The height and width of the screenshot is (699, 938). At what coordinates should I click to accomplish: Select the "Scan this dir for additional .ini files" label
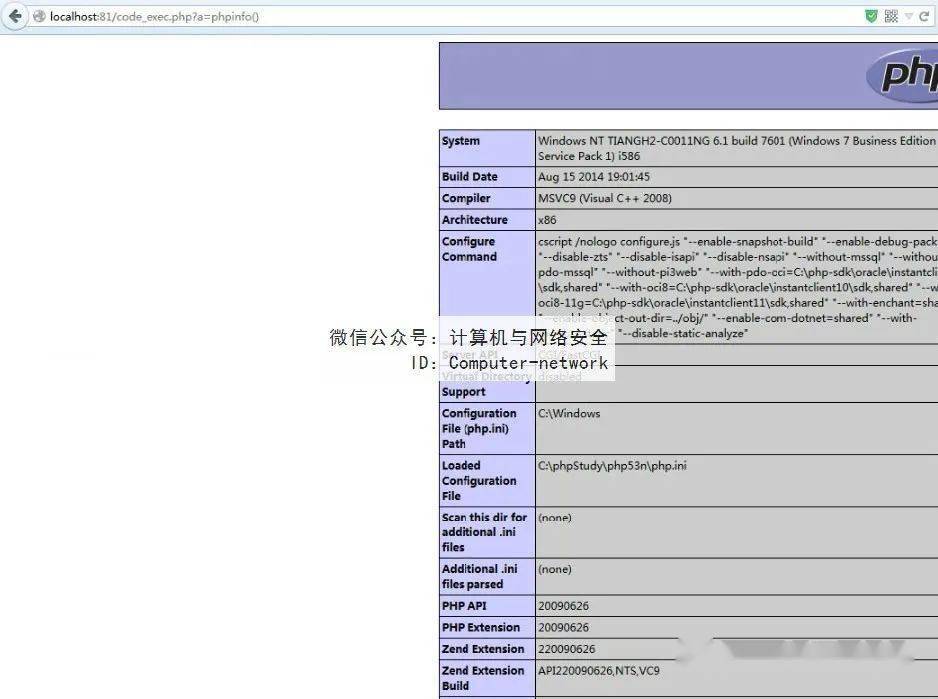pos(484,532)
